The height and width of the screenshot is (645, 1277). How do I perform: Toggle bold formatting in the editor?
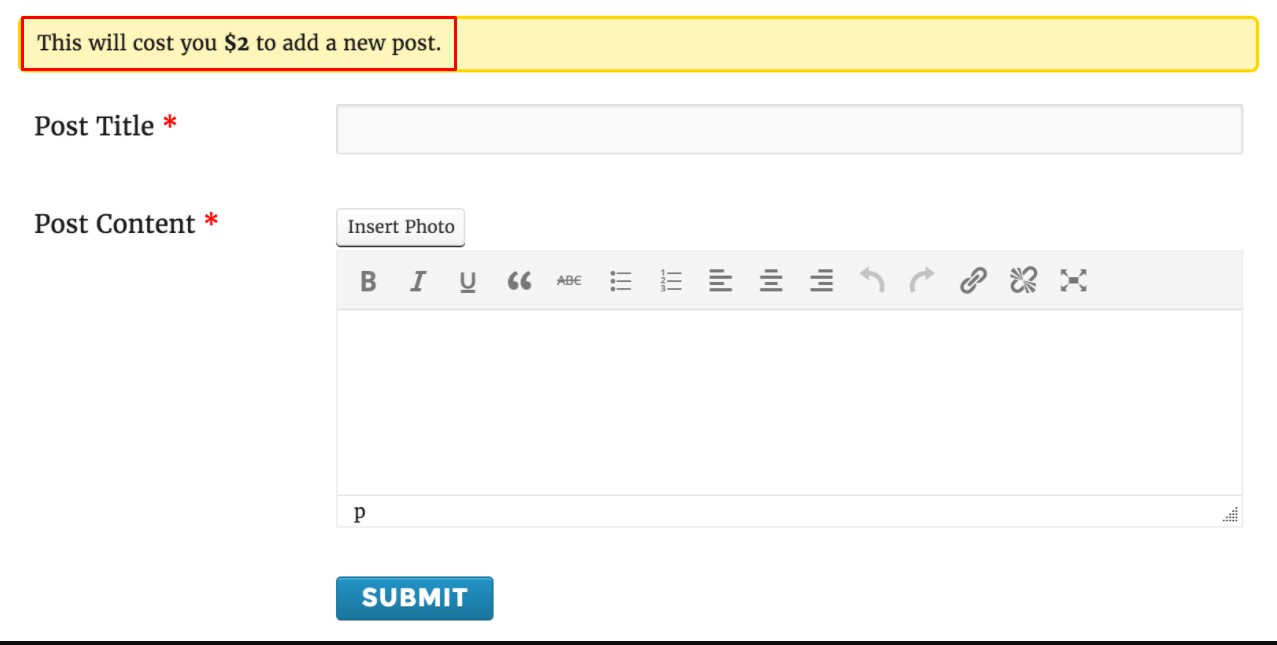click(368, 282)
